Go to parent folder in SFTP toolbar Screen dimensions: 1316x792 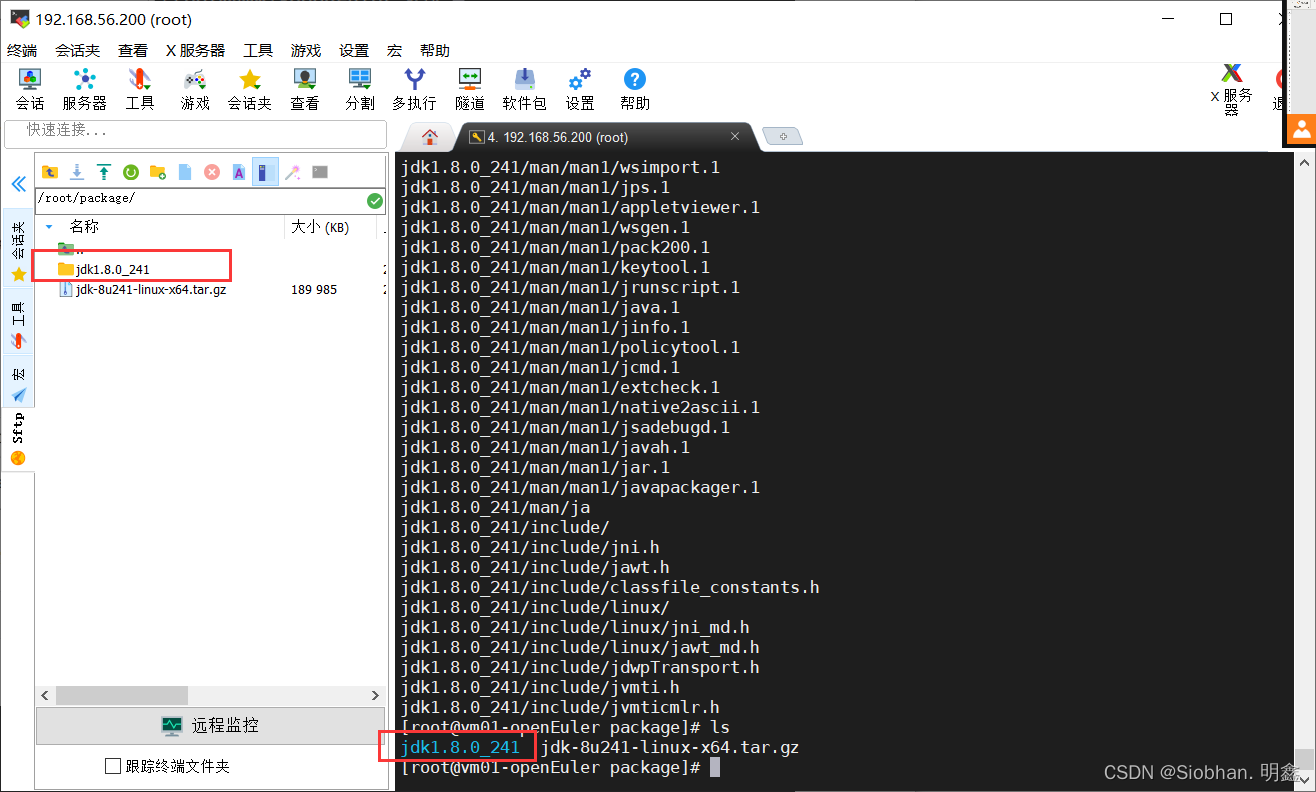(49, 172)
